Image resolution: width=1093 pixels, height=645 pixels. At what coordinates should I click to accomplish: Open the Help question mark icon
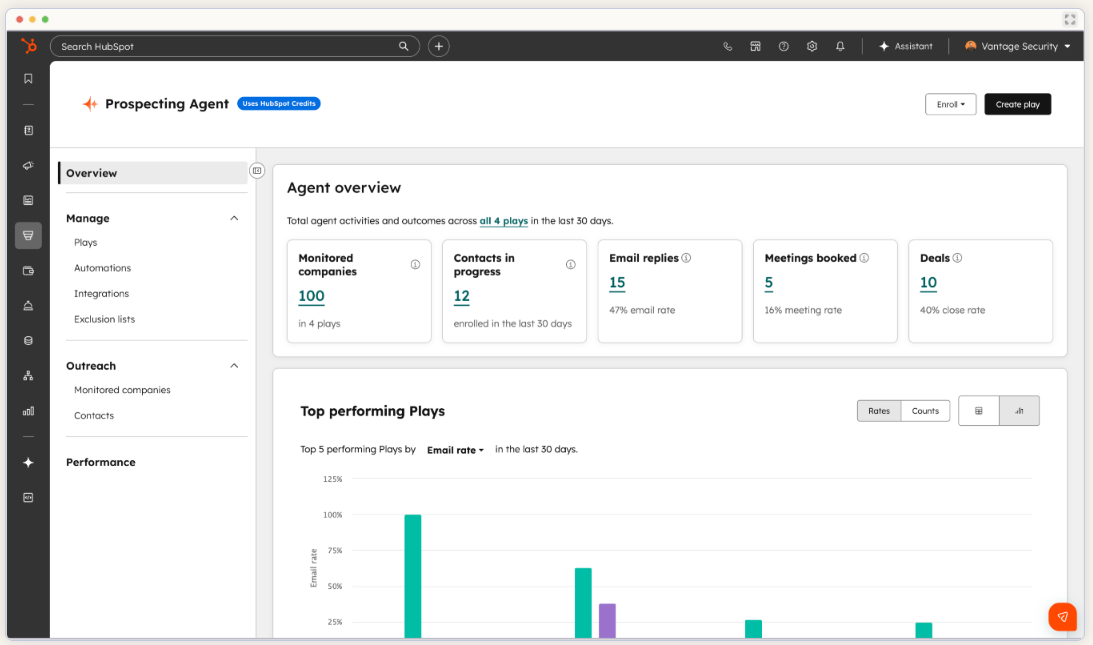pyautogui.click(x=784, y=46)
